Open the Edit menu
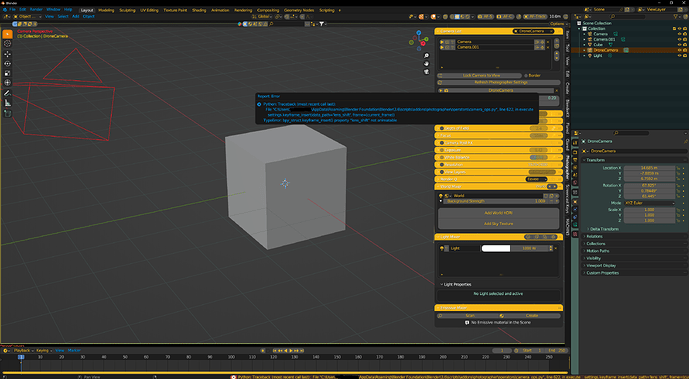Viewport: 689px width, 379px height. [22, 10]
